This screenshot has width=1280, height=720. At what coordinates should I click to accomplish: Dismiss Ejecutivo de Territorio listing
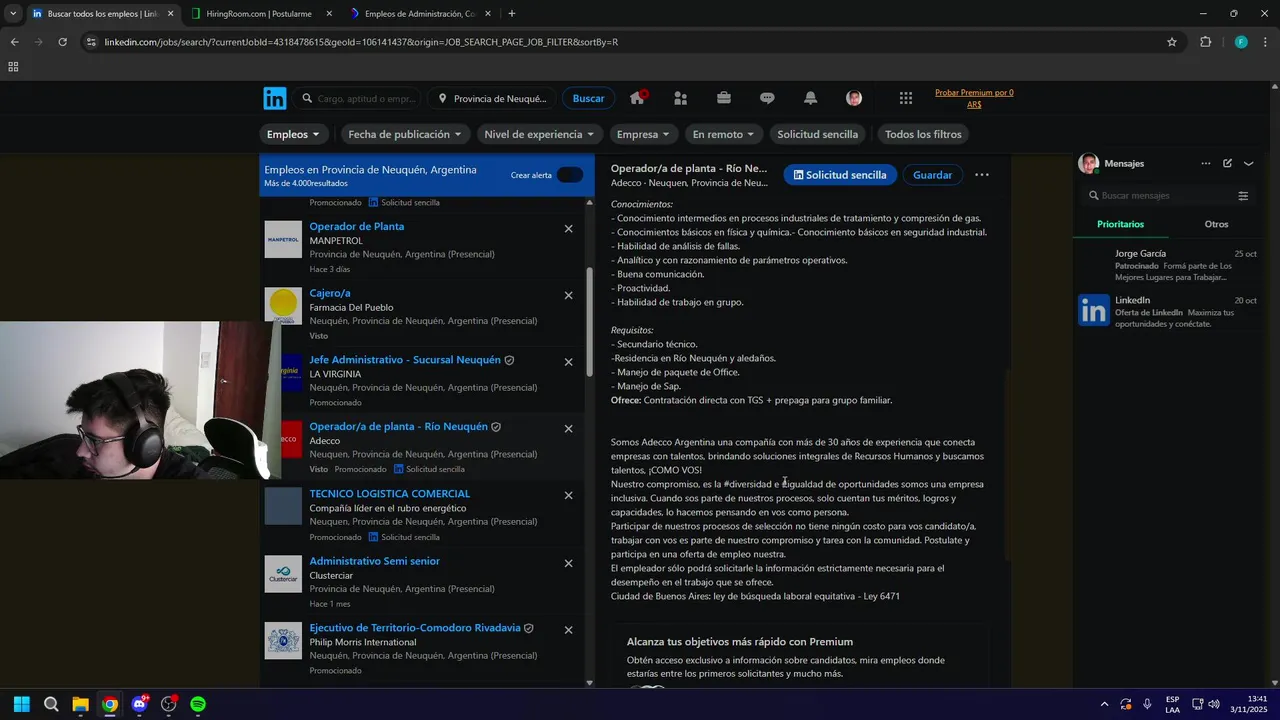click(x=568, y=630)
